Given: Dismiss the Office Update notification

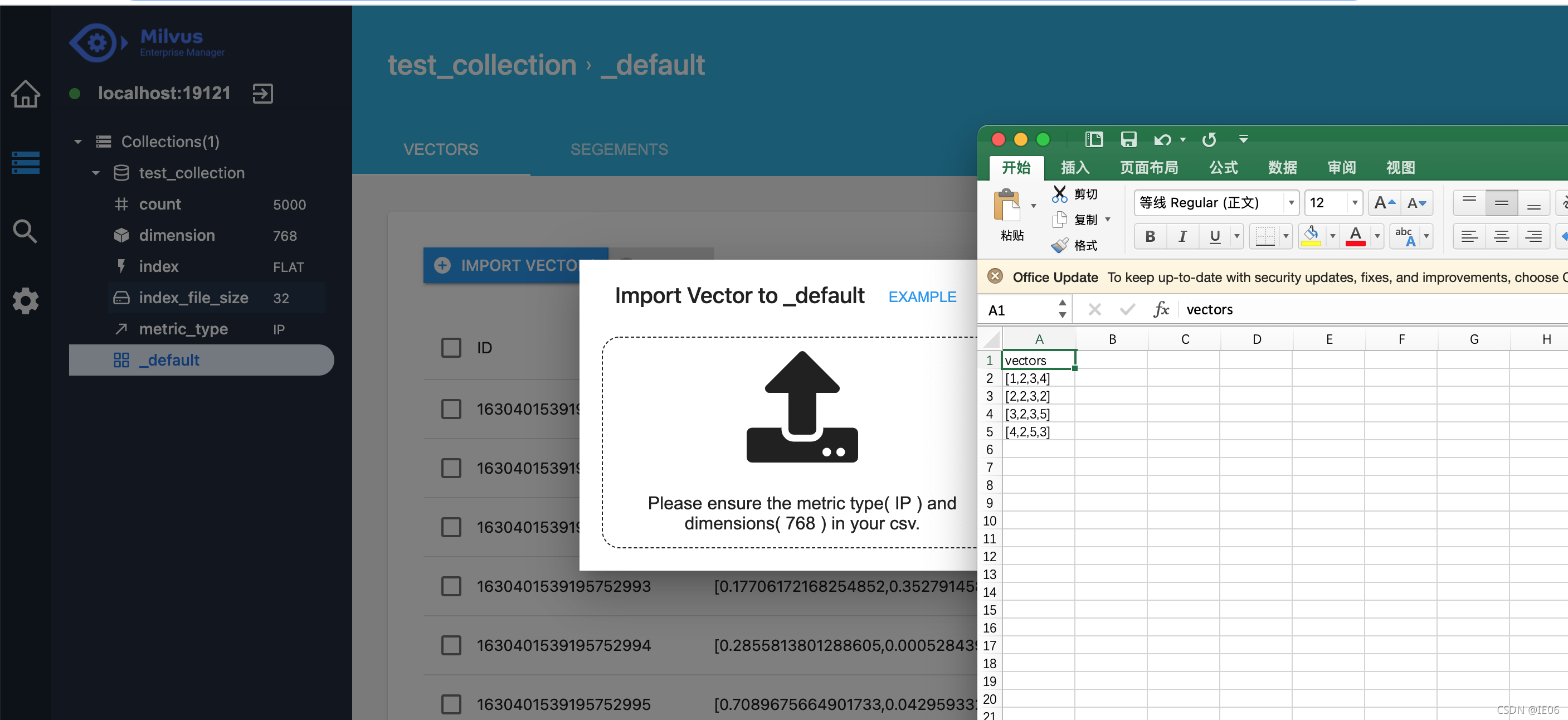Looking at the screenshot, I should tap(995, 276).
